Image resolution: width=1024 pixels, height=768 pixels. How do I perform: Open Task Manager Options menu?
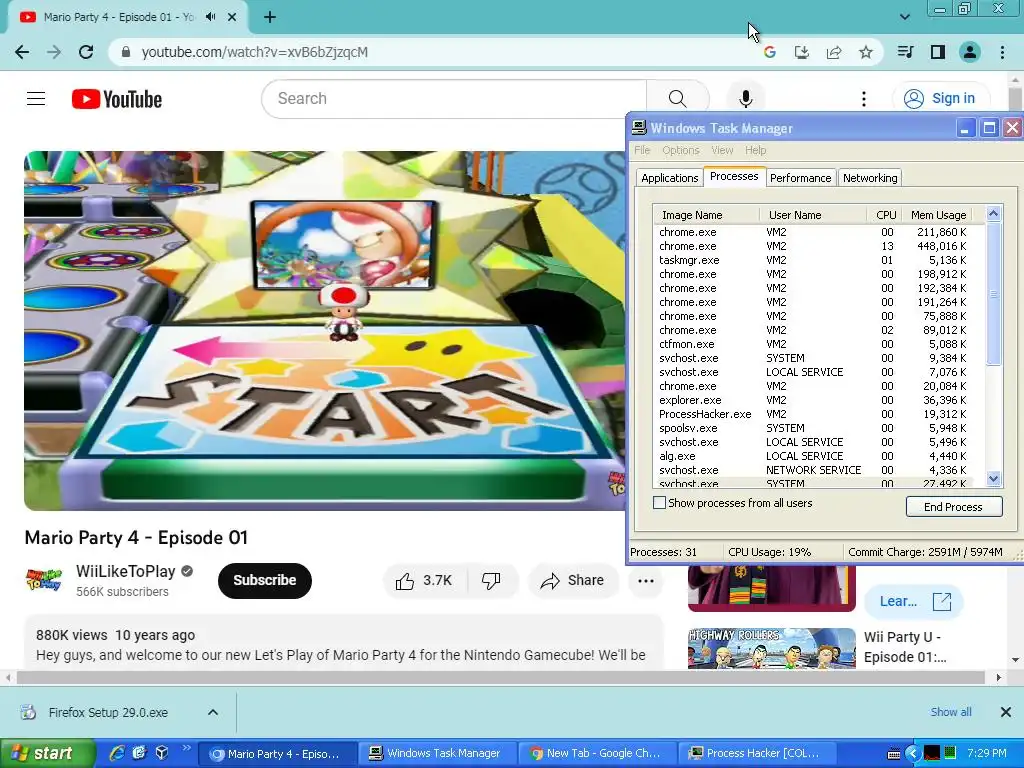680,150
